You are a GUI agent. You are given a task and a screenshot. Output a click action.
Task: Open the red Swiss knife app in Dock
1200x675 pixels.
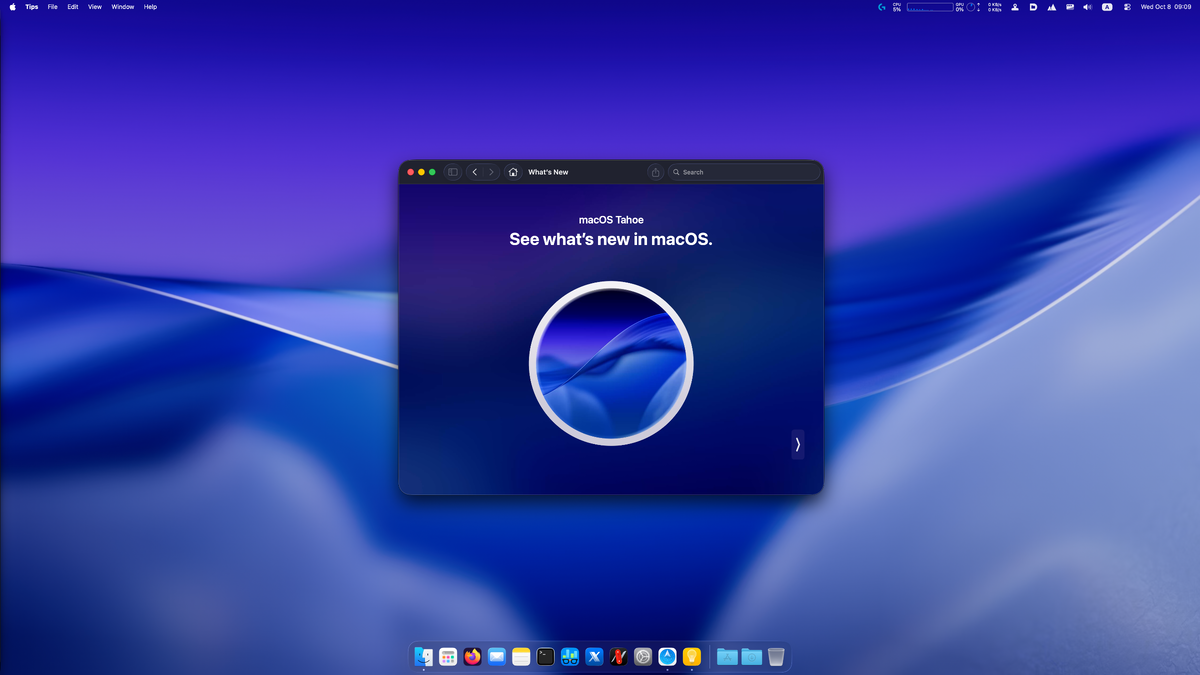(x=618, y=656)
